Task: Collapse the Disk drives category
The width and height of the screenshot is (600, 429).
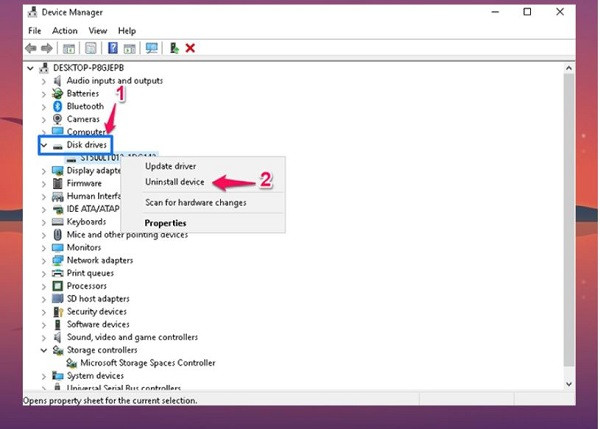Action: (44, 145)
